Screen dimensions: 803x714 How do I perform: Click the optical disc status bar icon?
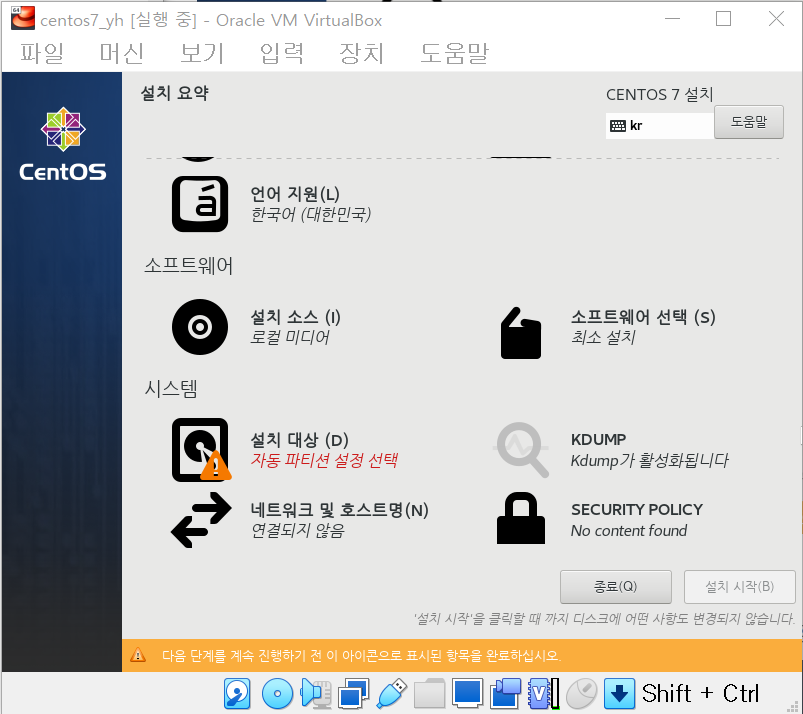click(277, 694)
